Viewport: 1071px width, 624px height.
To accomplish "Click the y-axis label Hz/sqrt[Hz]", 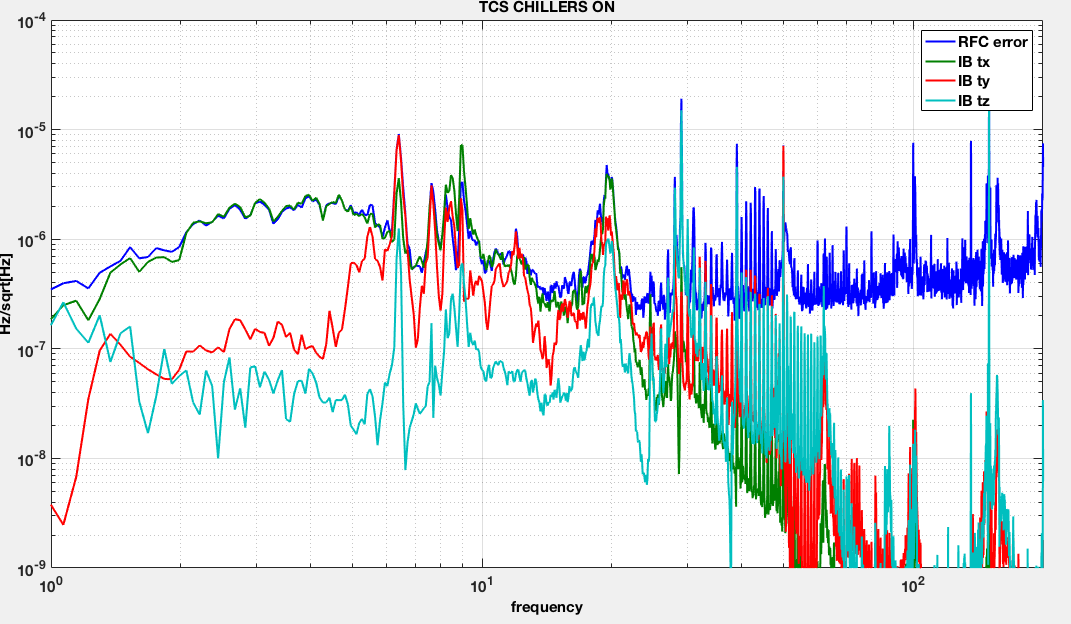I will (6, 294).
